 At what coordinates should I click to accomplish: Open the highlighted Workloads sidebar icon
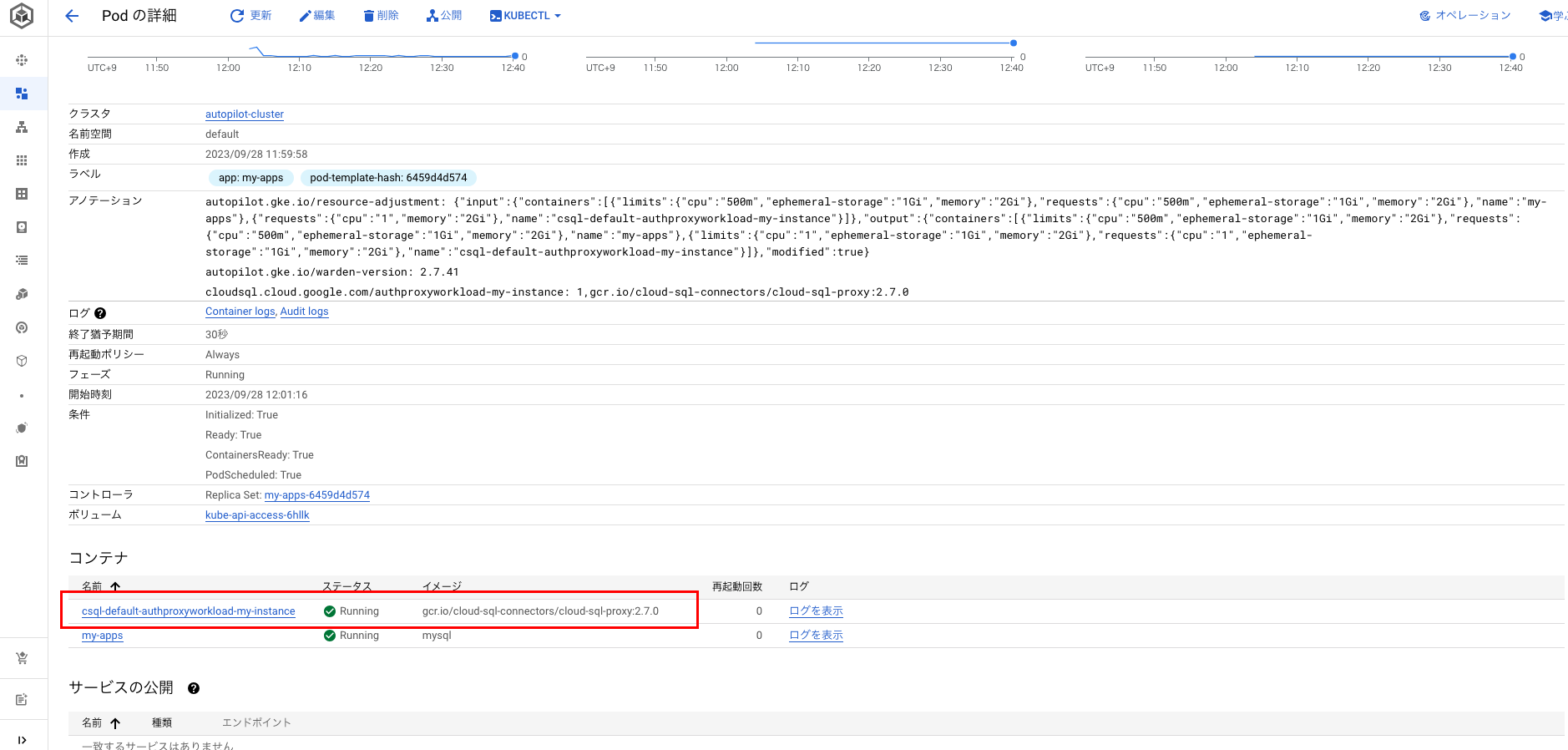coord(22,94)
